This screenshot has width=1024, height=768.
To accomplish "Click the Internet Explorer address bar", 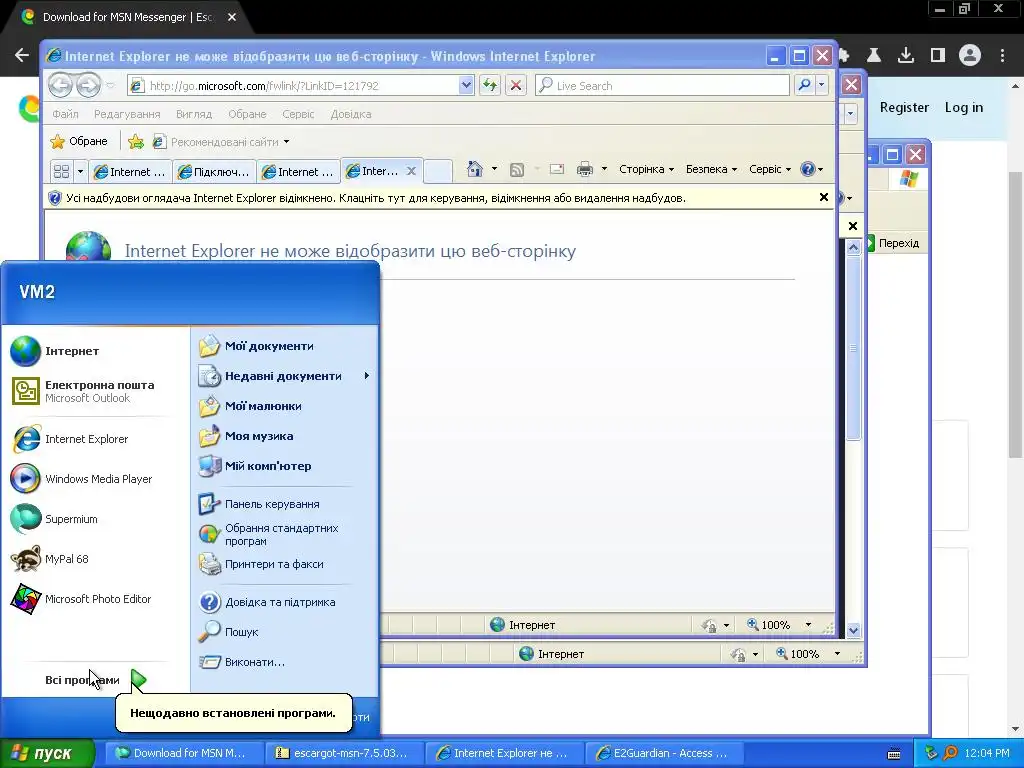I will [x=294, y=86].
